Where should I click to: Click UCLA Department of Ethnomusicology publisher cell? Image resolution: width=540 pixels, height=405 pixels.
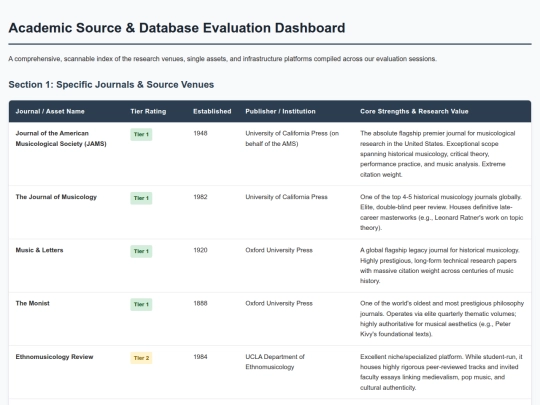275,362
